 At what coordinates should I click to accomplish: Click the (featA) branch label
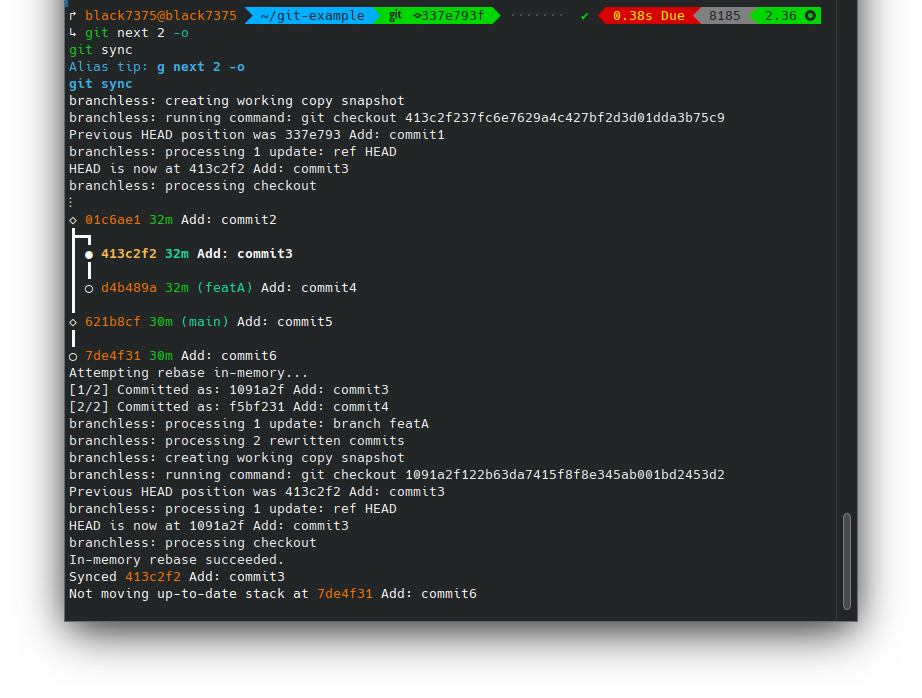(x=225, y=288)
